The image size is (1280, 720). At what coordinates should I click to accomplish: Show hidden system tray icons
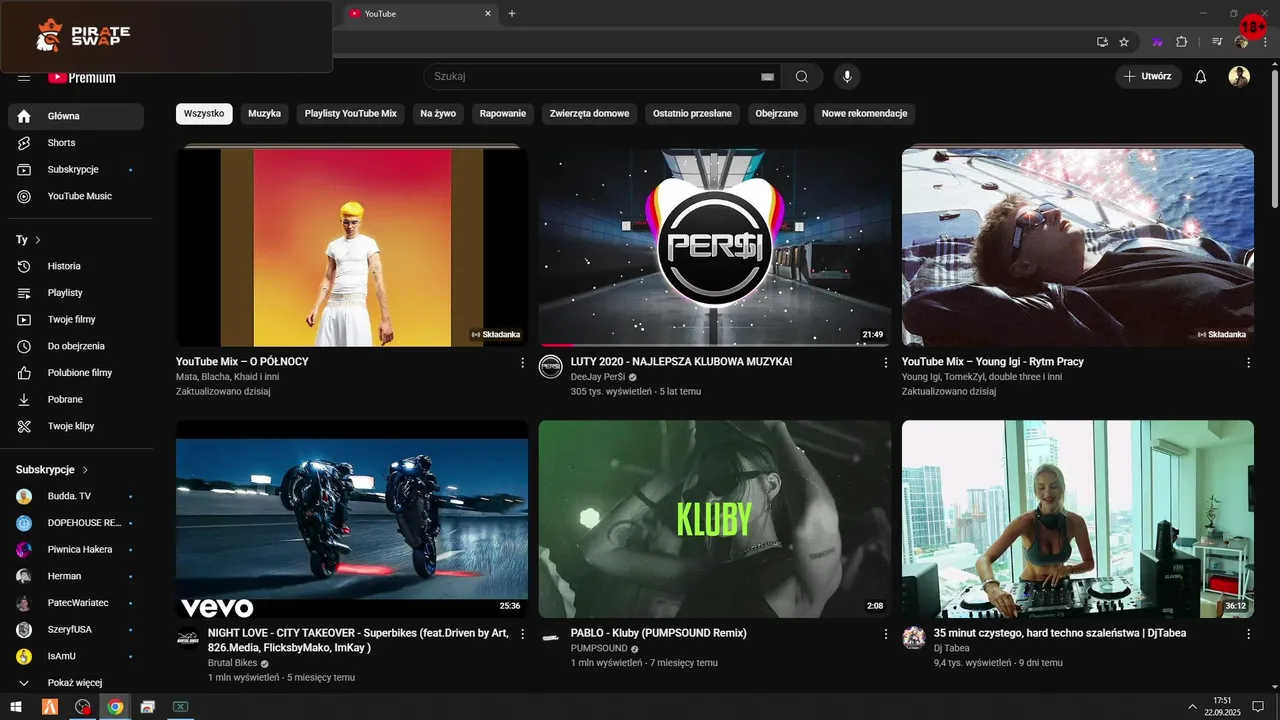[x=1192, y=707]
